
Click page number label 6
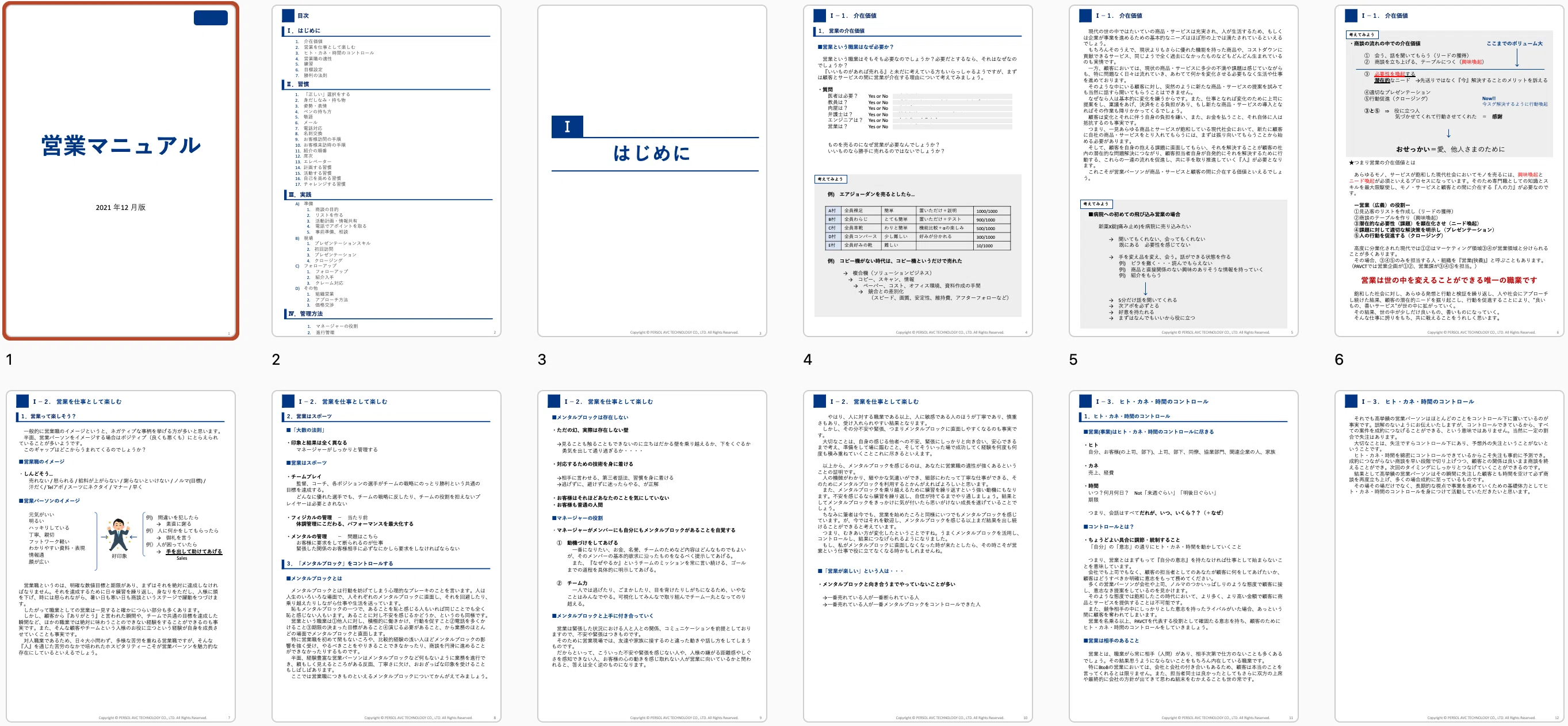[x=1339, y=360]
